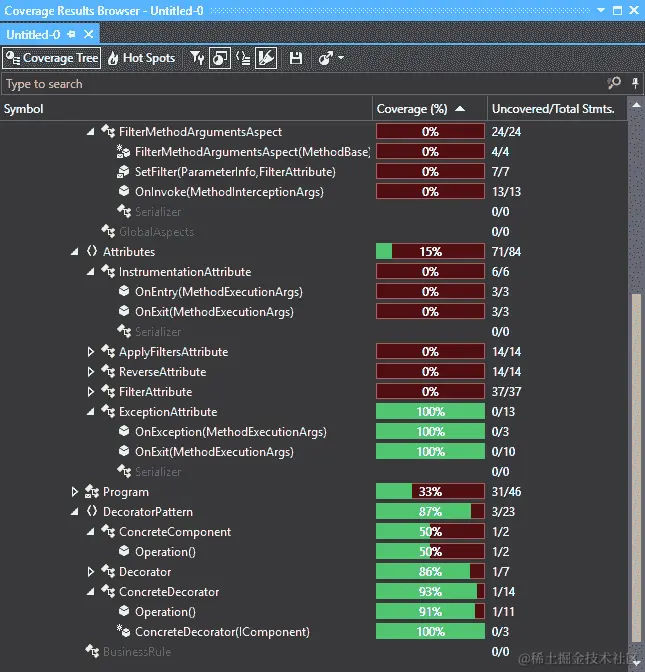Click the GlobalAspects class icon
This screenshot has height=672, width=645.
pyautogui.click(x=108, y=231)
